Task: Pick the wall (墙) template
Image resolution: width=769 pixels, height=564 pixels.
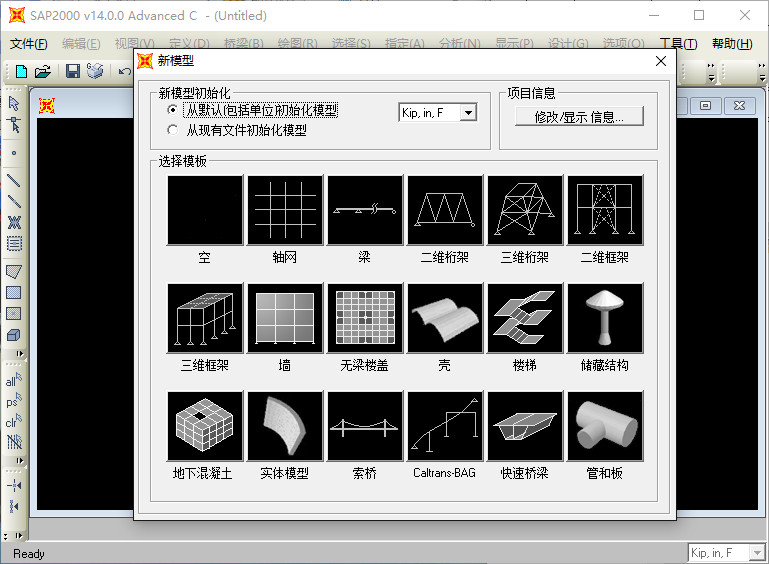Action: (x=285, y=318)
